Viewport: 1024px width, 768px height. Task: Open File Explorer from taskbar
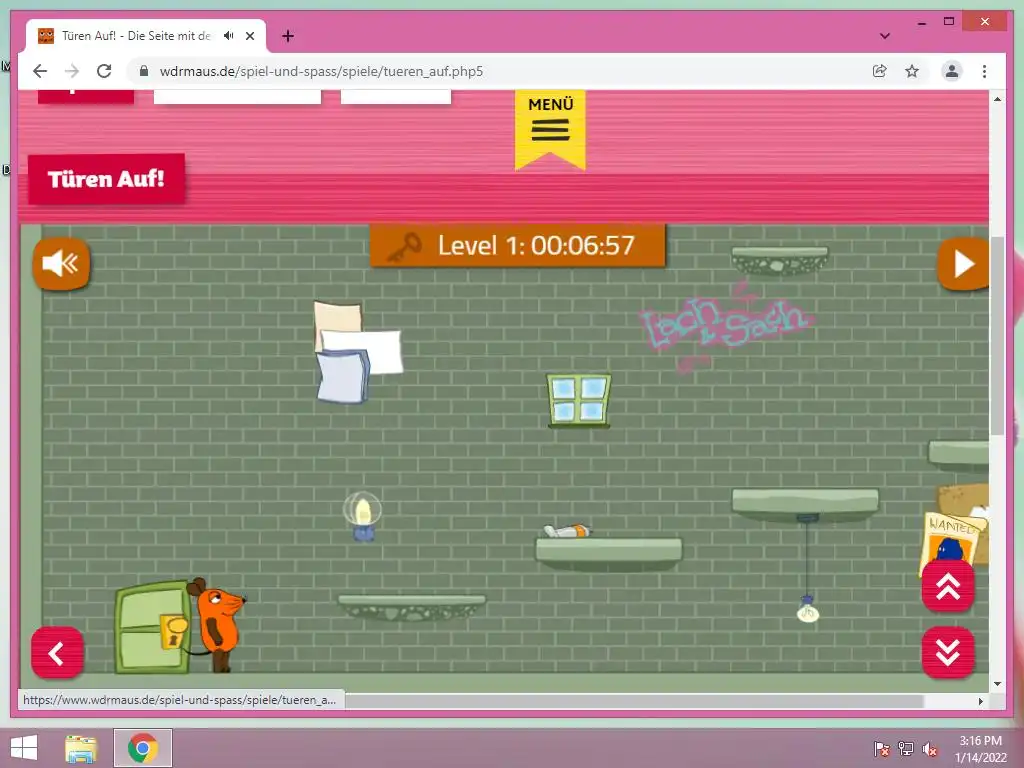[x=81, y=748]
